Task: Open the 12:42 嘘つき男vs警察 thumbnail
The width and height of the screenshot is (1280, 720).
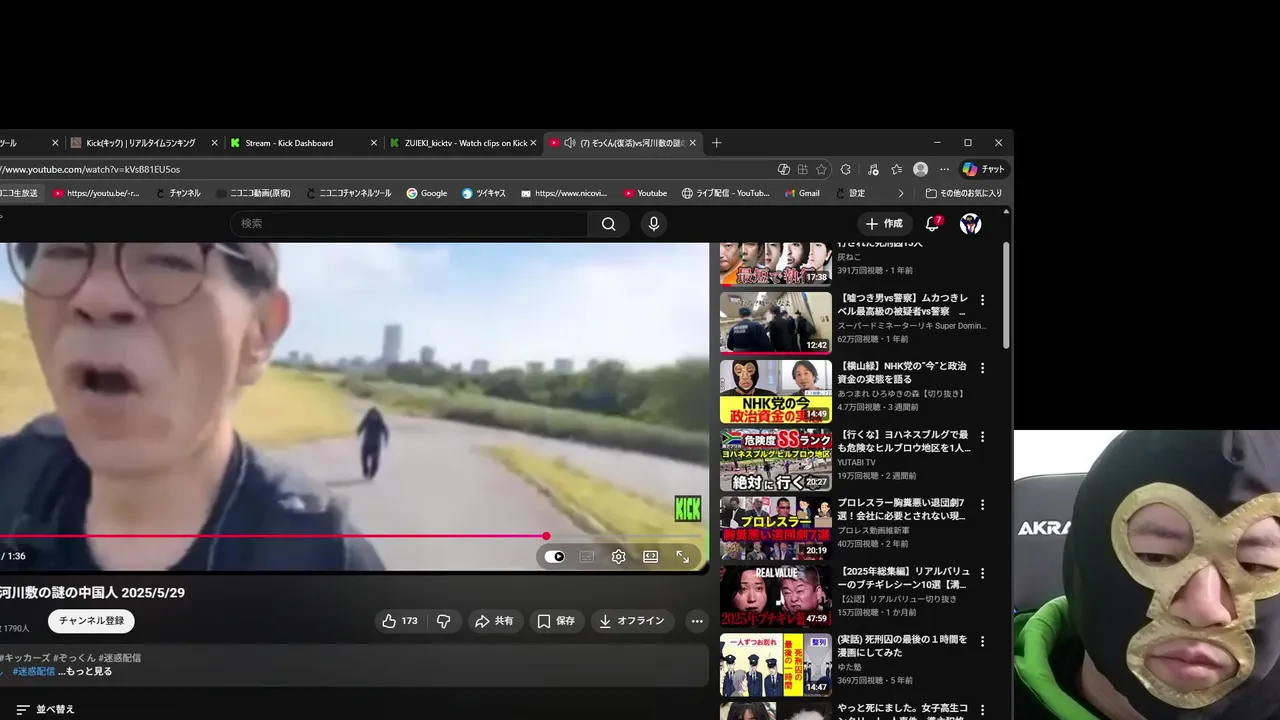Action: [775, 322]
